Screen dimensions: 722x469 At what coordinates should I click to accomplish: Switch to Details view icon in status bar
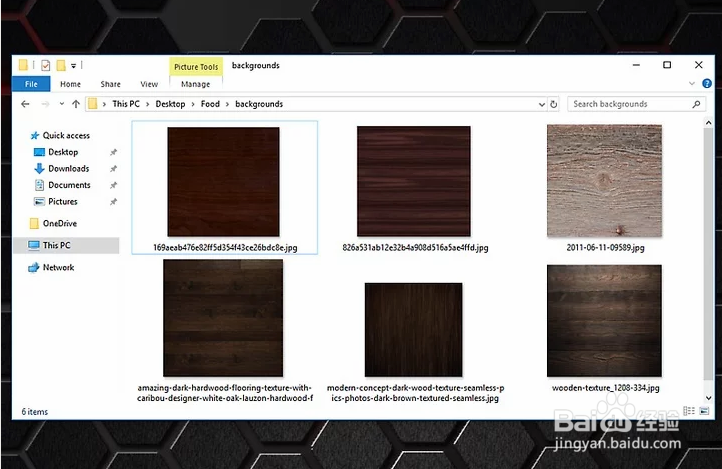coord(689,411)
